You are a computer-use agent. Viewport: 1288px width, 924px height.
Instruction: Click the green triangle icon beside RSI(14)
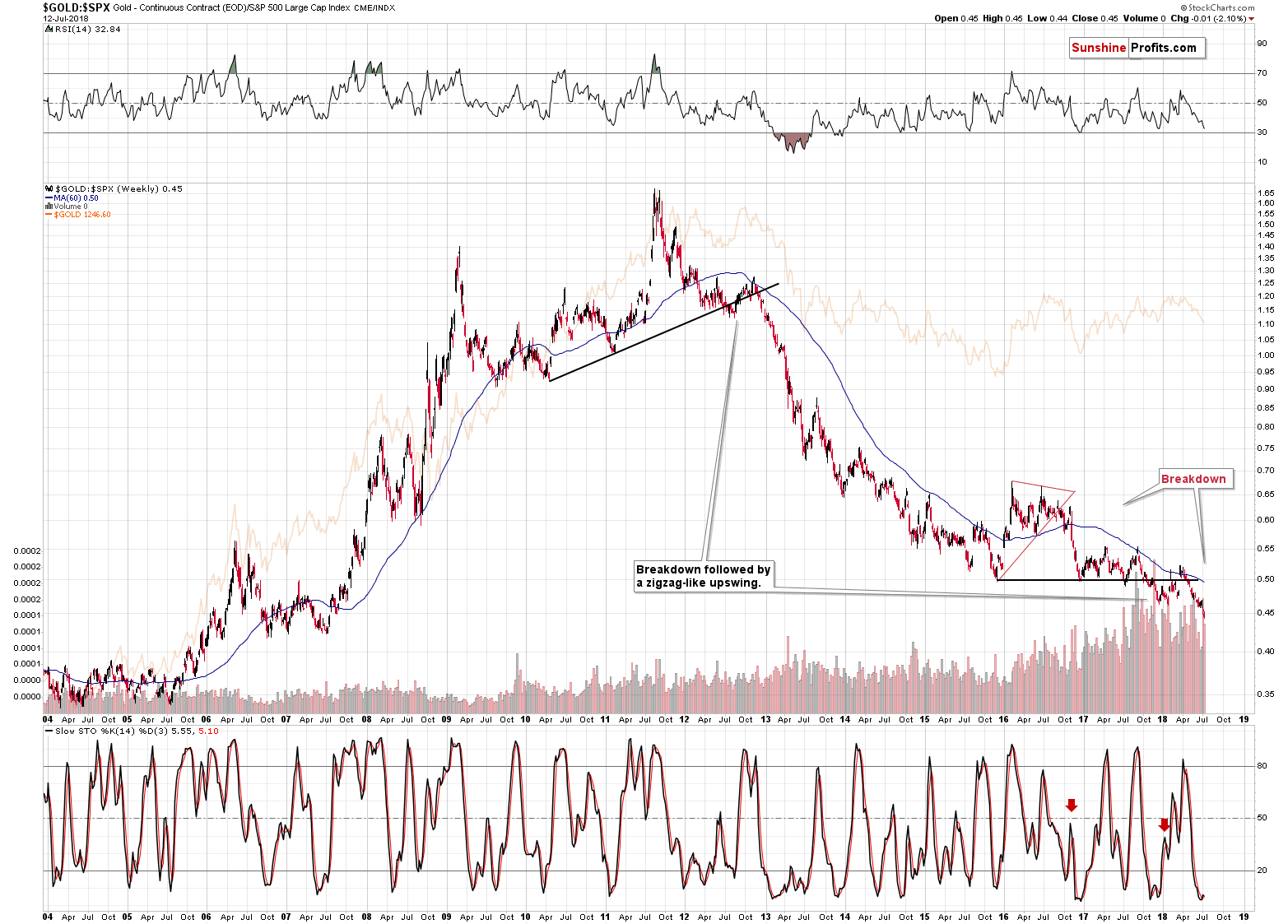click(x=49, y=29)
